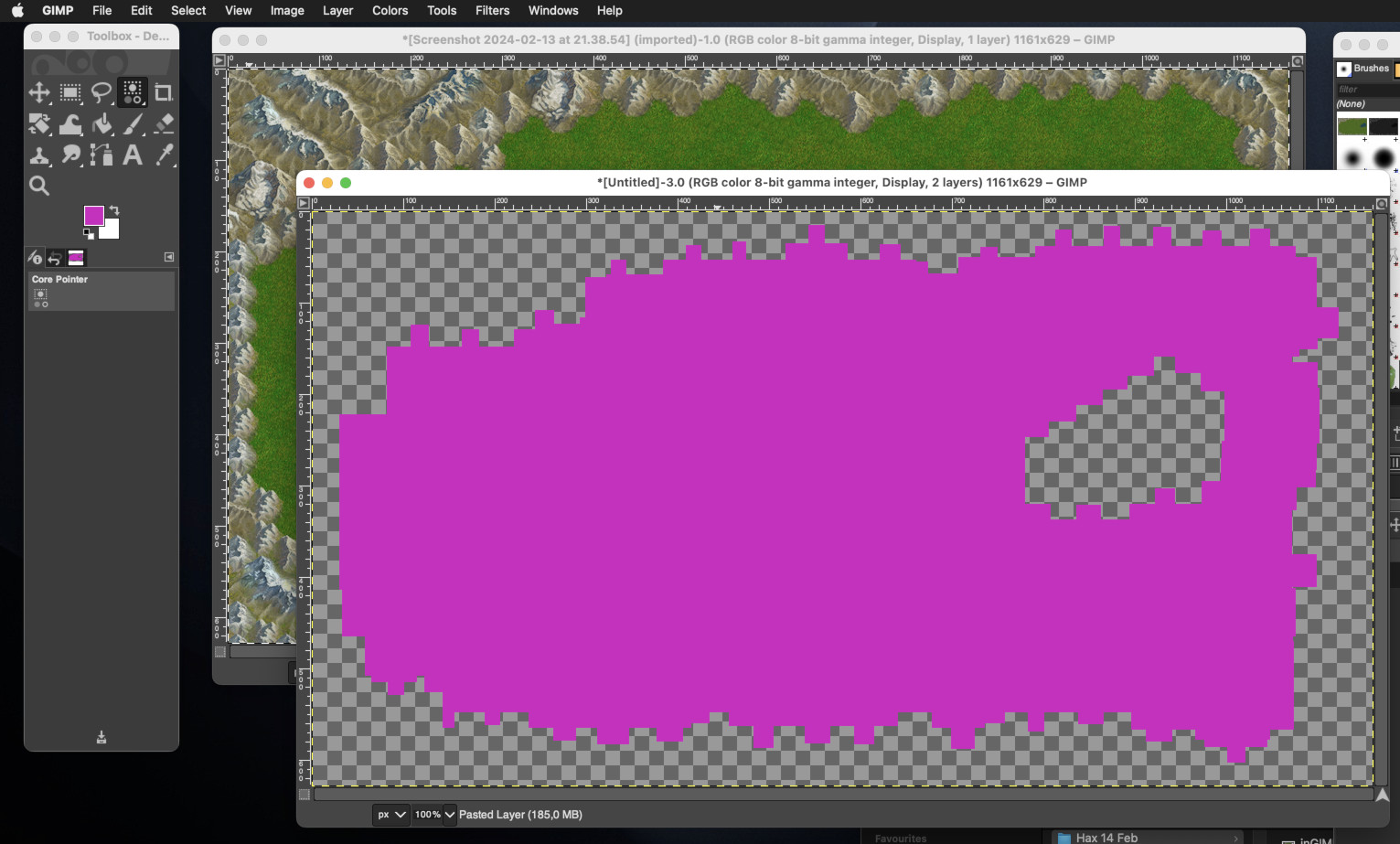Screen dimensions: 1400x844
Task: Open the Apple system menu
Action: click(x=17, y=11)
